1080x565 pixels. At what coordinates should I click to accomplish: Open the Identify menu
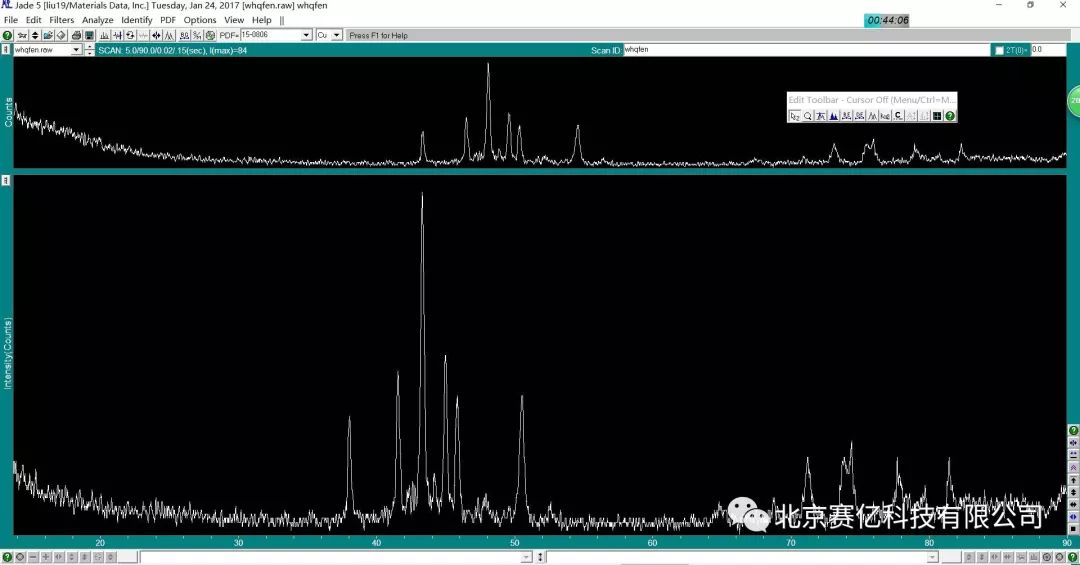(x=137, y=20)
